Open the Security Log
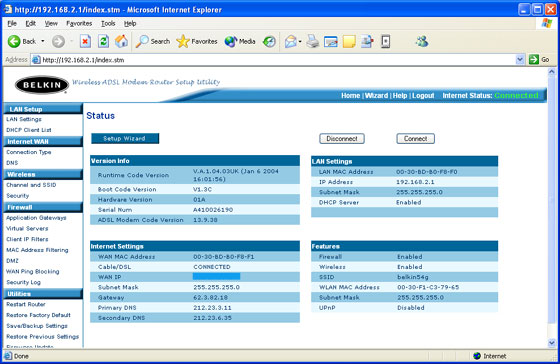The height and width of the screenshot is (364, 560). click(x=23, y=282)
